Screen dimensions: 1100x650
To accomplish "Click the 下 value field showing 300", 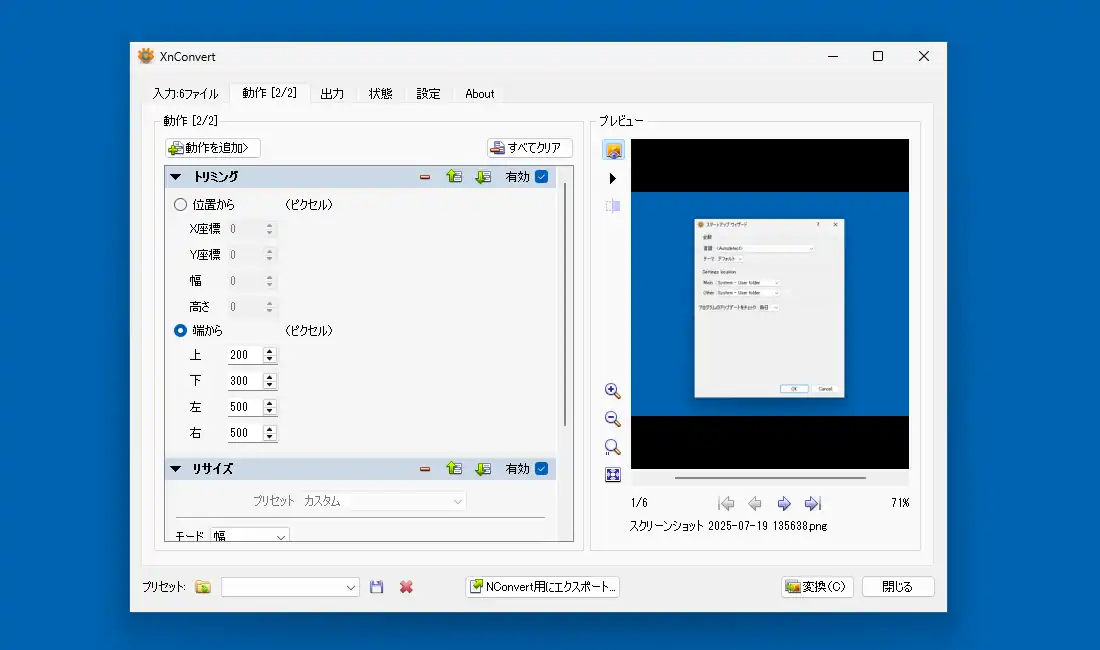I will point(244,381).
